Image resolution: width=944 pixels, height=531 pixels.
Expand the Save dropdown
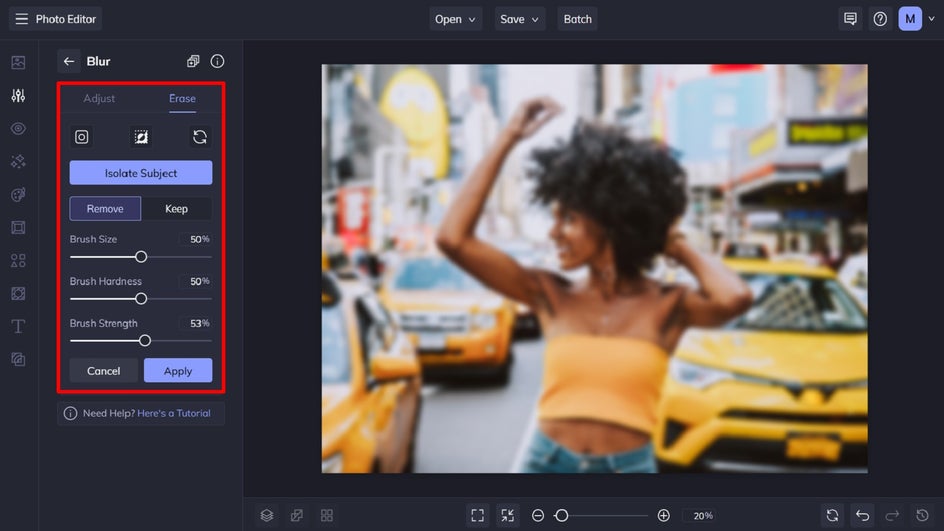tap(520, 19)
